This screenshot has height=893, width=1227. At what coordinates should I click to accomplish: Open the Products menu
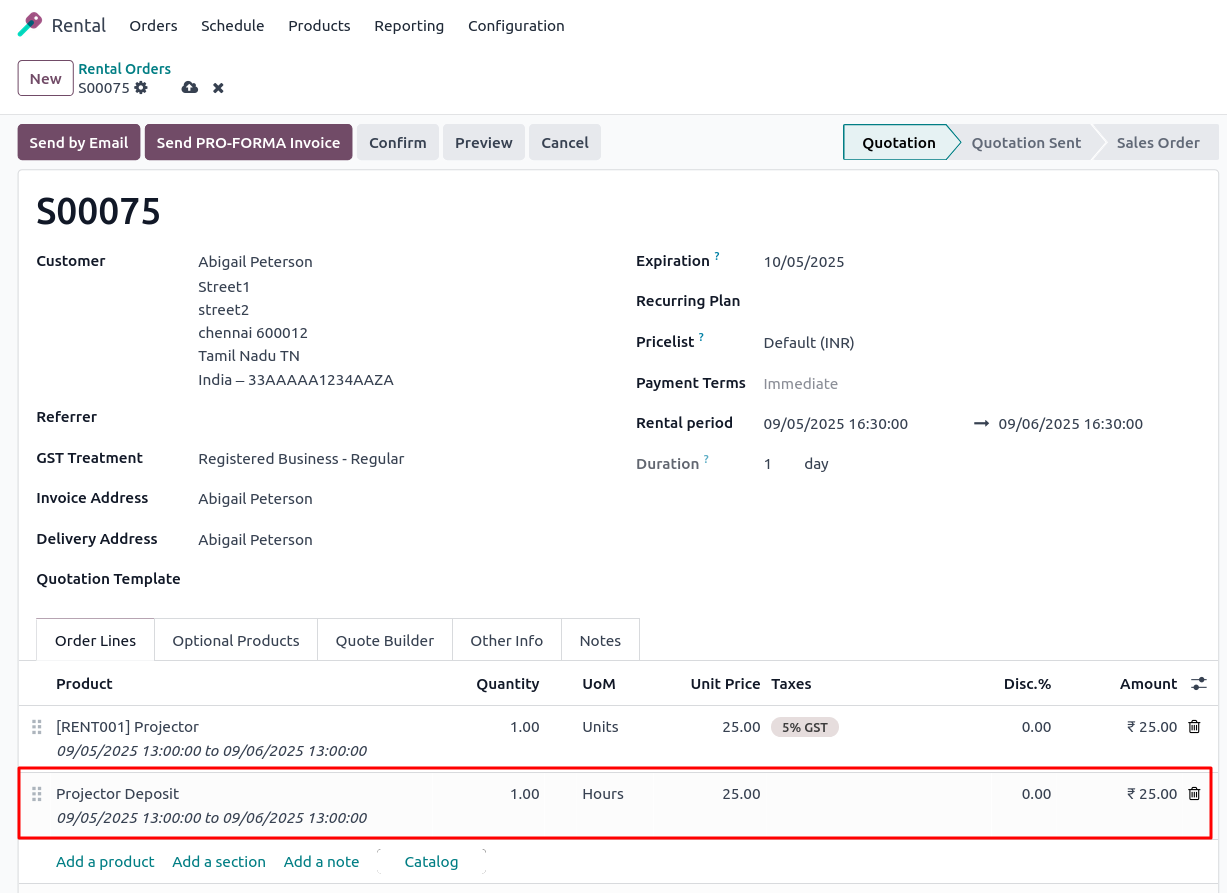tap(319, 26)
